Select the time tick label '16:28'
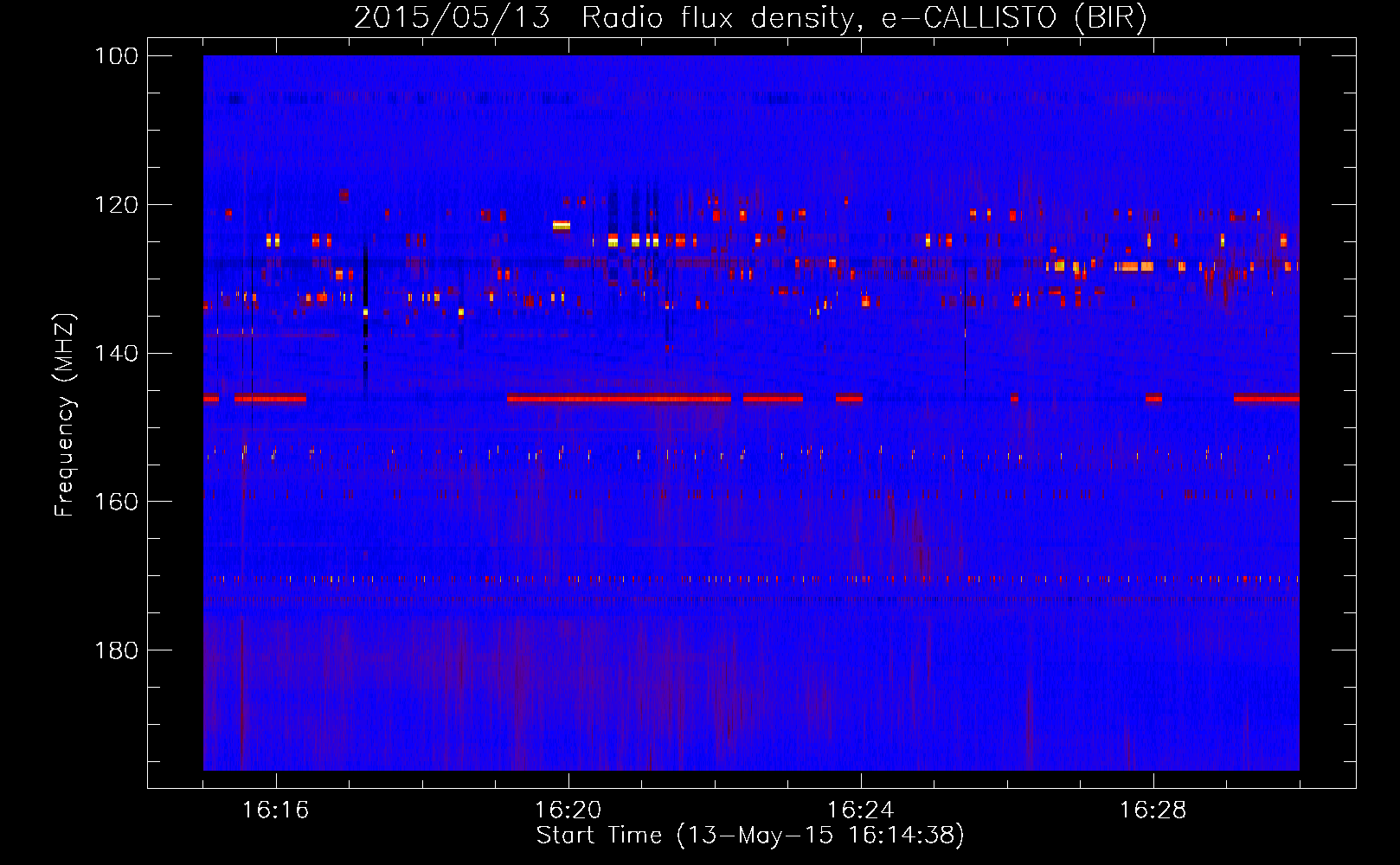Image resolution: width=1400 pixels, height=865 pixels. 1153,811
